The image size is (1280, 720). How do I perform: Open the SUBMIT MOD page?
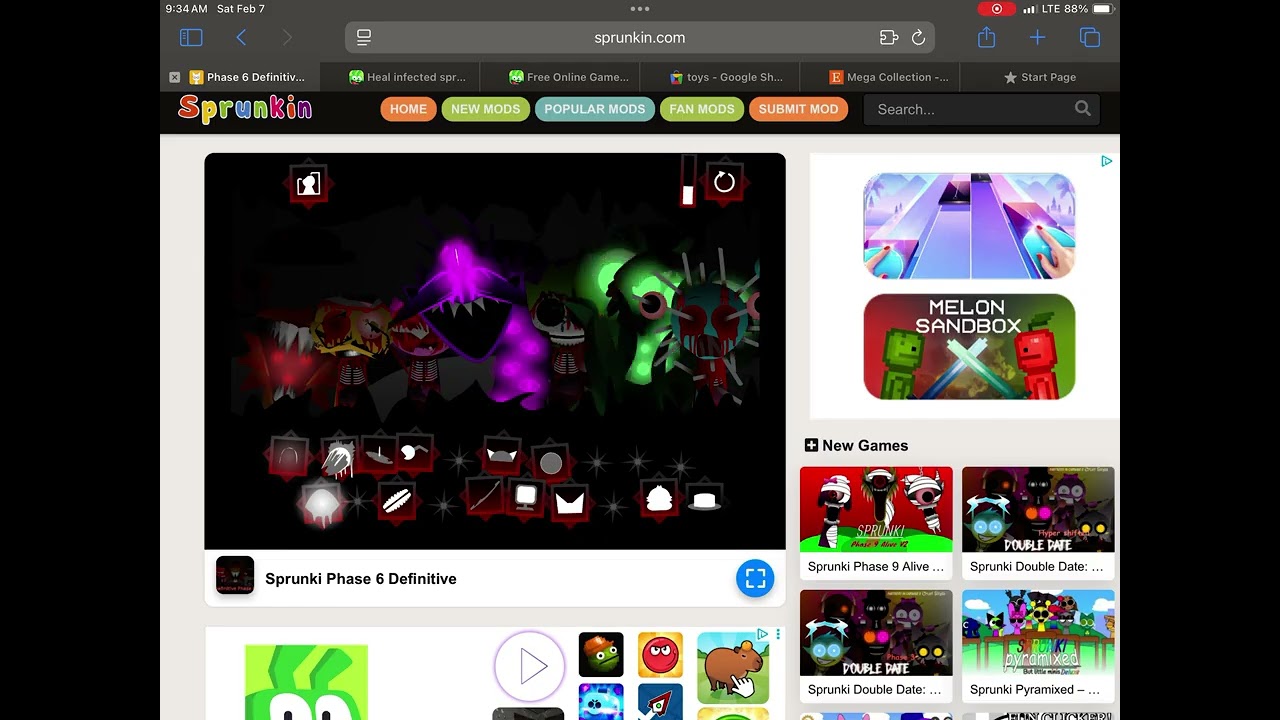[x=798, y=109]
